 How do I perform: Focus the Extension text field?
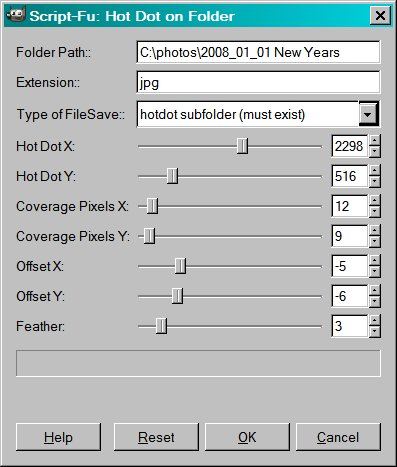pos(258,82)
